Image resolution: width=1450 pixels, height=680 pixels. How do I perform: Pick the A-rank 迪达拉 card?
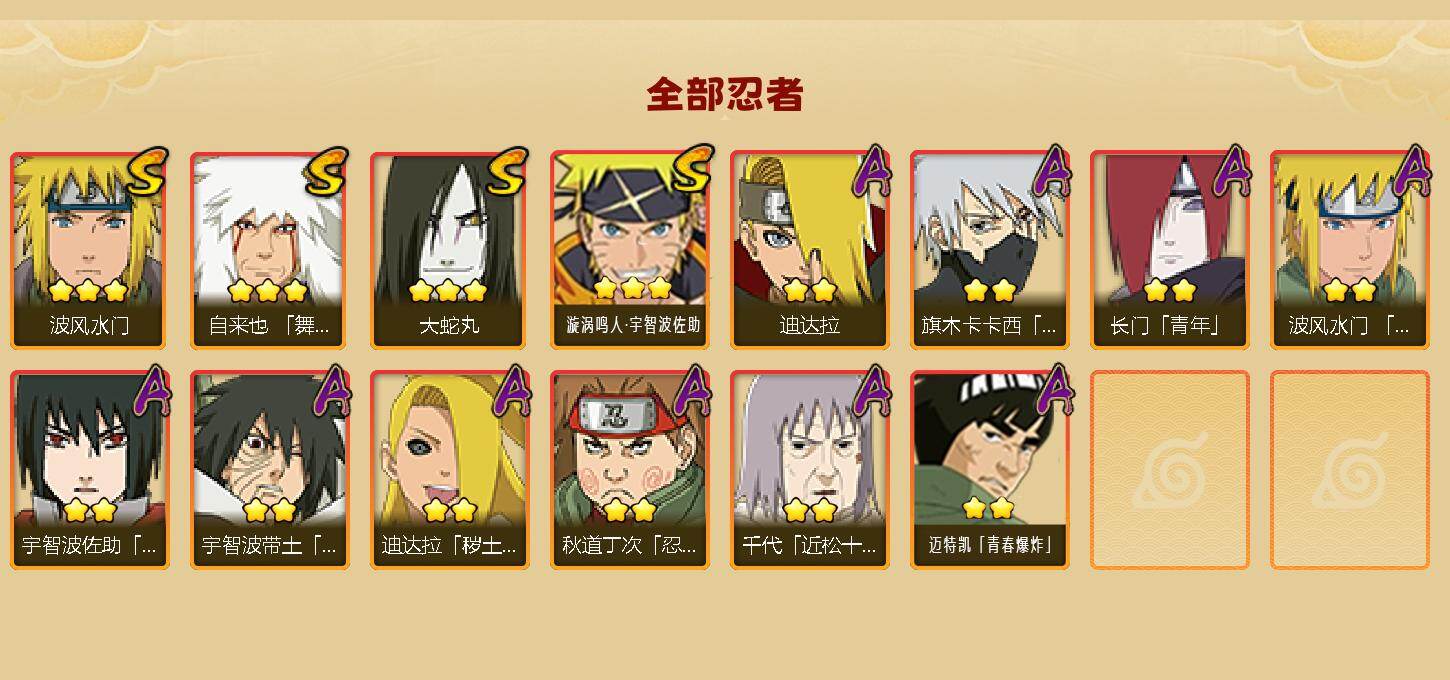(809, 250)
